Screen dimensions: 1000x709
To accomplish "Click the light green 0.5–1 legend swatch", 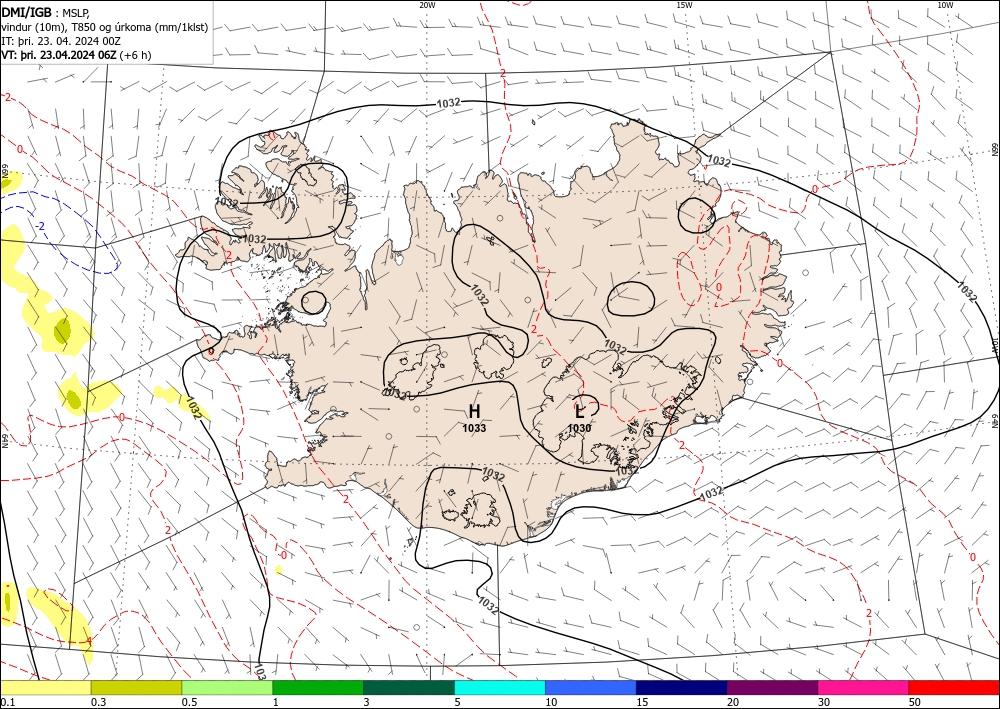I will [227, 687].
